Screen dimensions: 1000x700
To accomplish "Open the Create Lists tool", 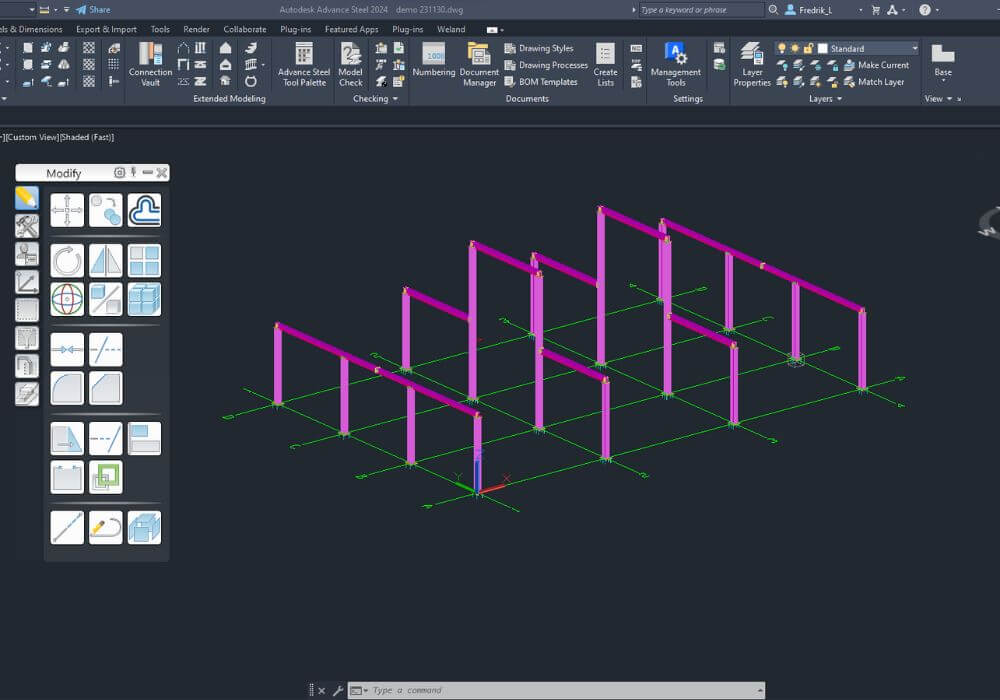I will coord(605,63).
